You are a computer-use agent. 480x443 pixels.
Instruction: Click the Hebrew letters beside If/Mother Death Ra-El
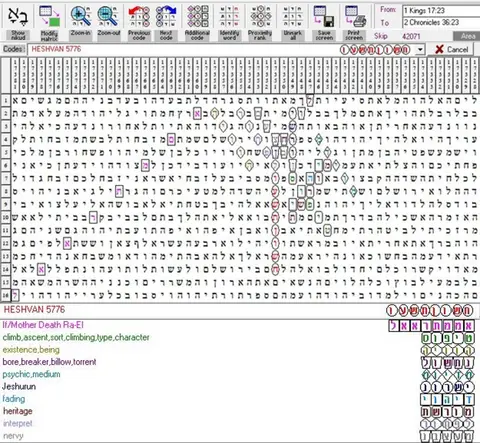431,325
